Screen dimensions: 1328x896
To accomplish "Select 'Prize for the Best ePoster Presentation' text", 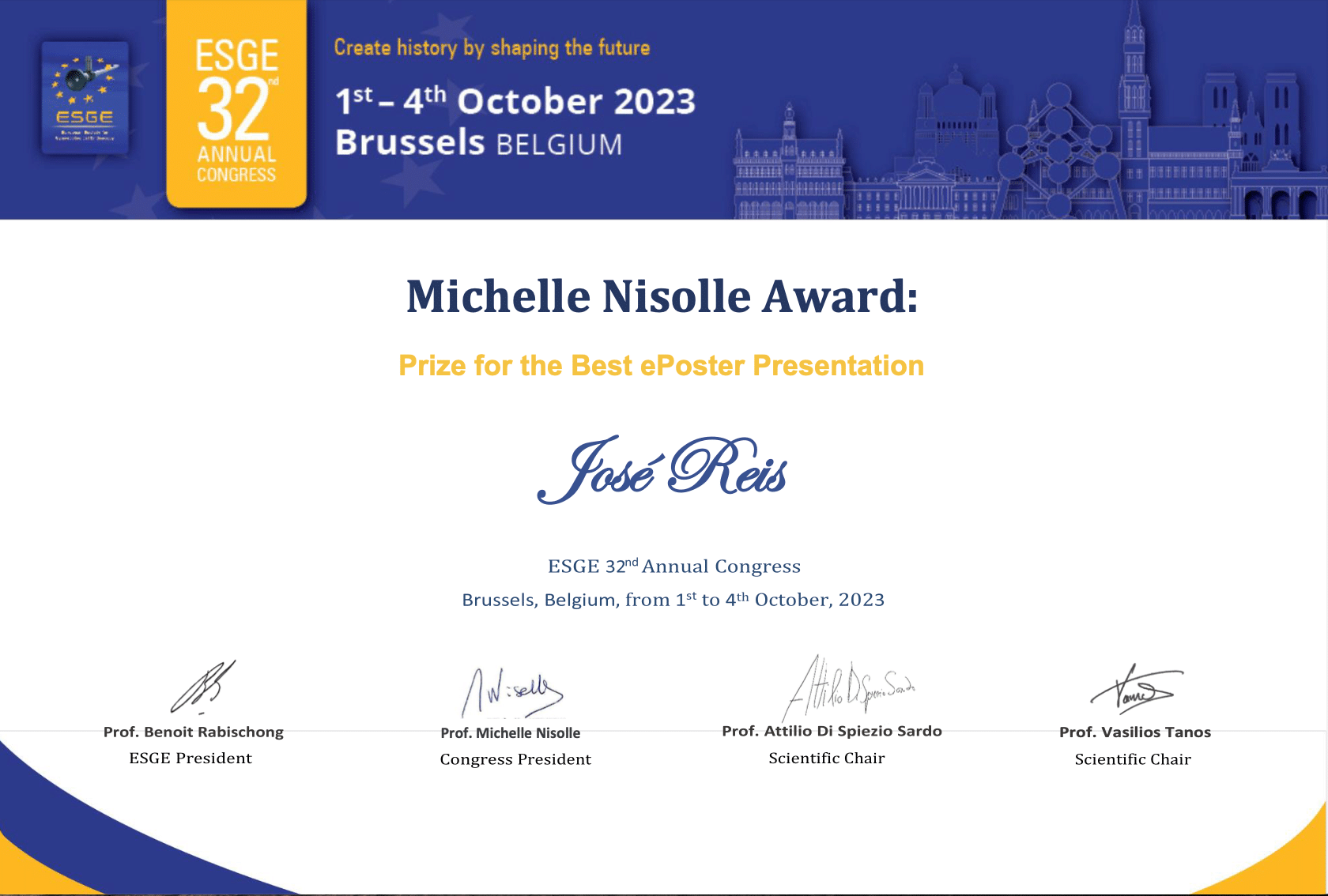I will point(662,366).
